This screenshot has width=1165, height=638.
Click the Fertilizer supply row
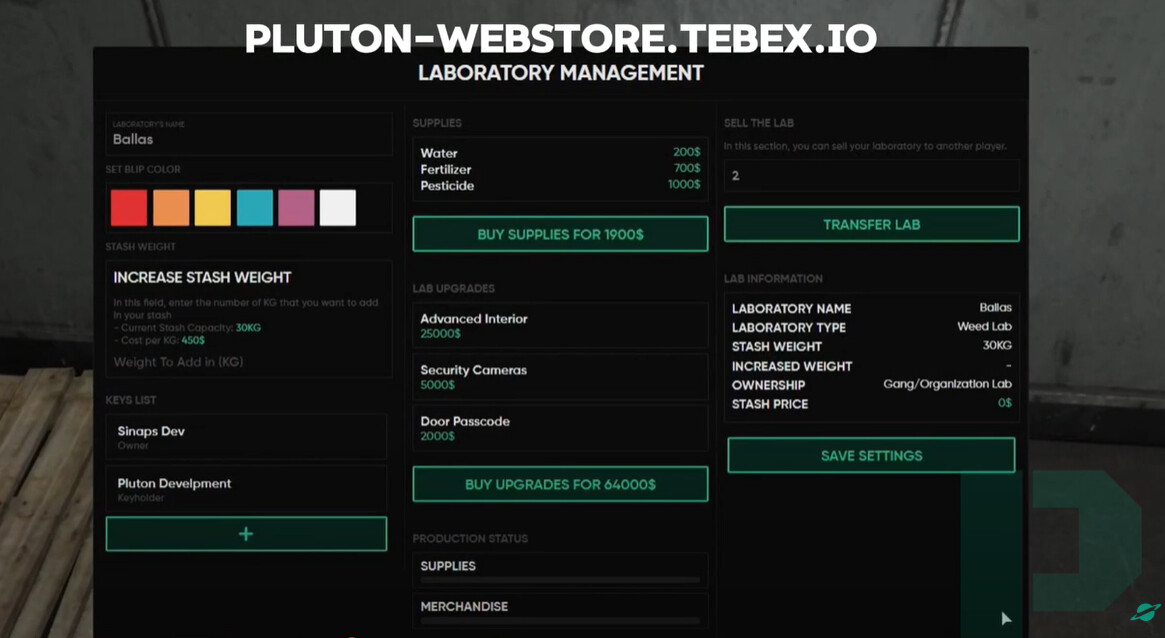(560, 169)
